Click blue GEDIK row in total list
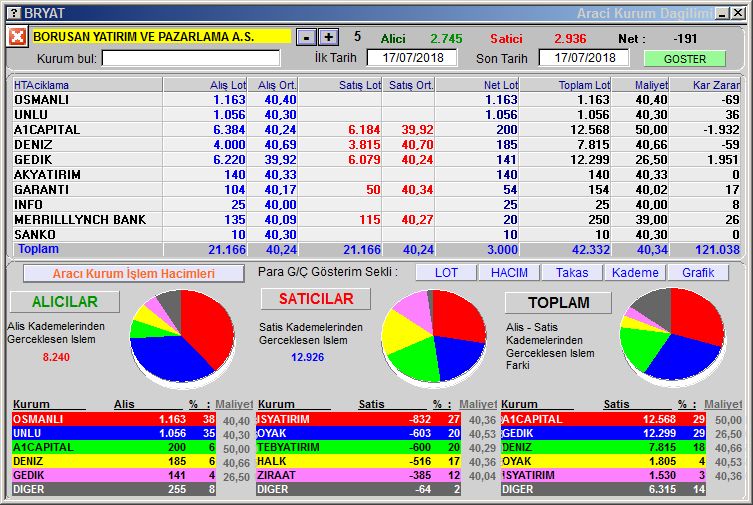753x505 pixels. pyautogui.click(x=603, y=433)
